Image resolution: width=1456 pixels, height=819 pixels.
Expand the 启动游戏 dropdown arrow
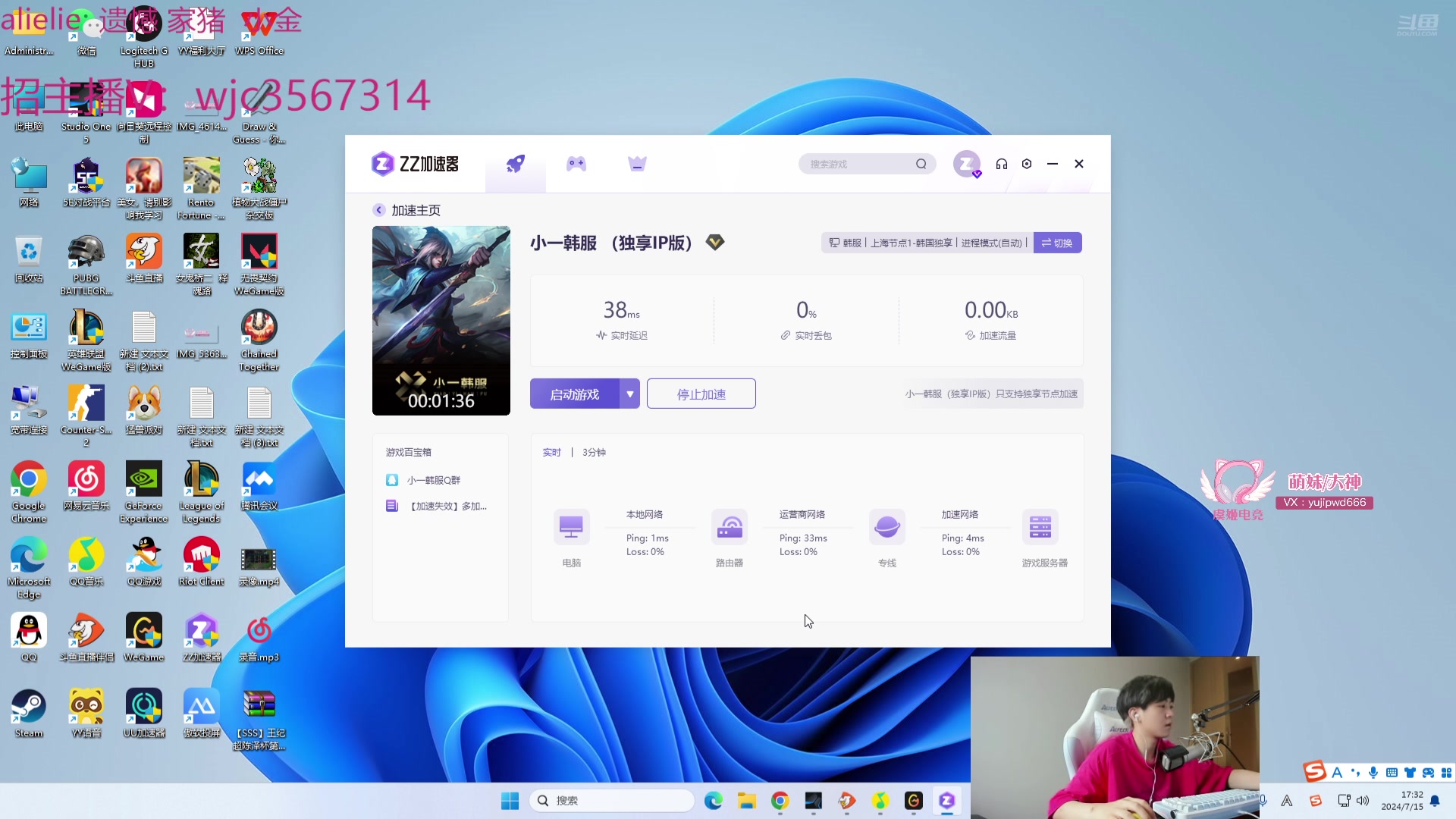click(630, 394)
